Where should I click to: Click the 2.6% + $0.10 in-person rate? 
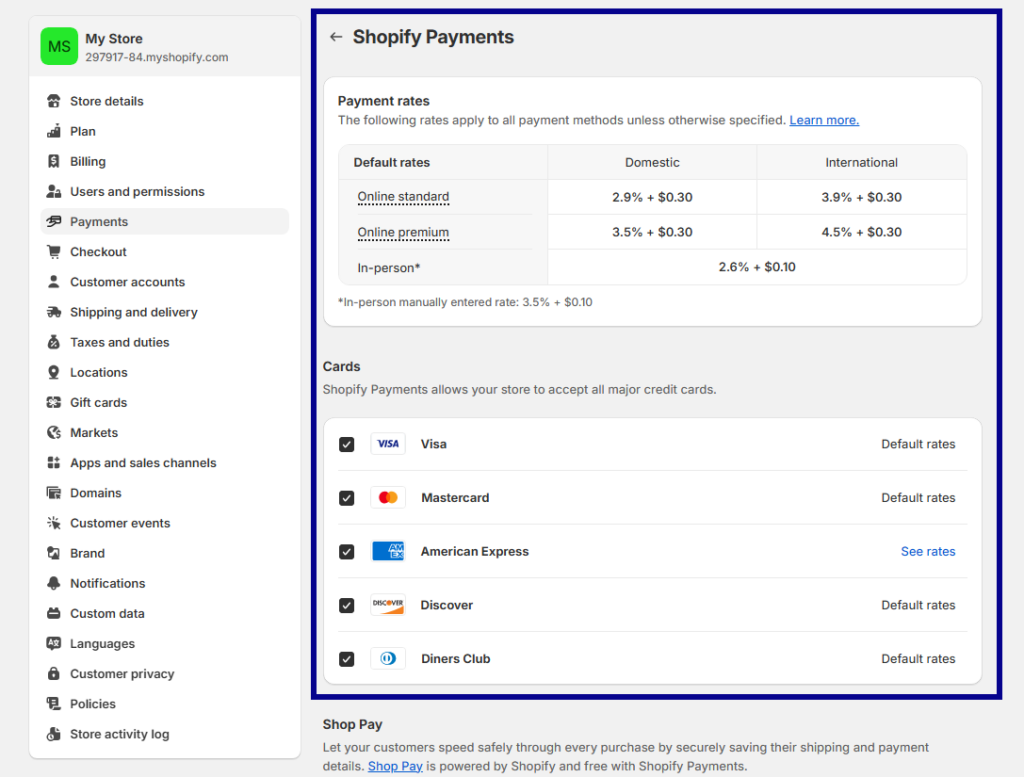click(757, 267)
